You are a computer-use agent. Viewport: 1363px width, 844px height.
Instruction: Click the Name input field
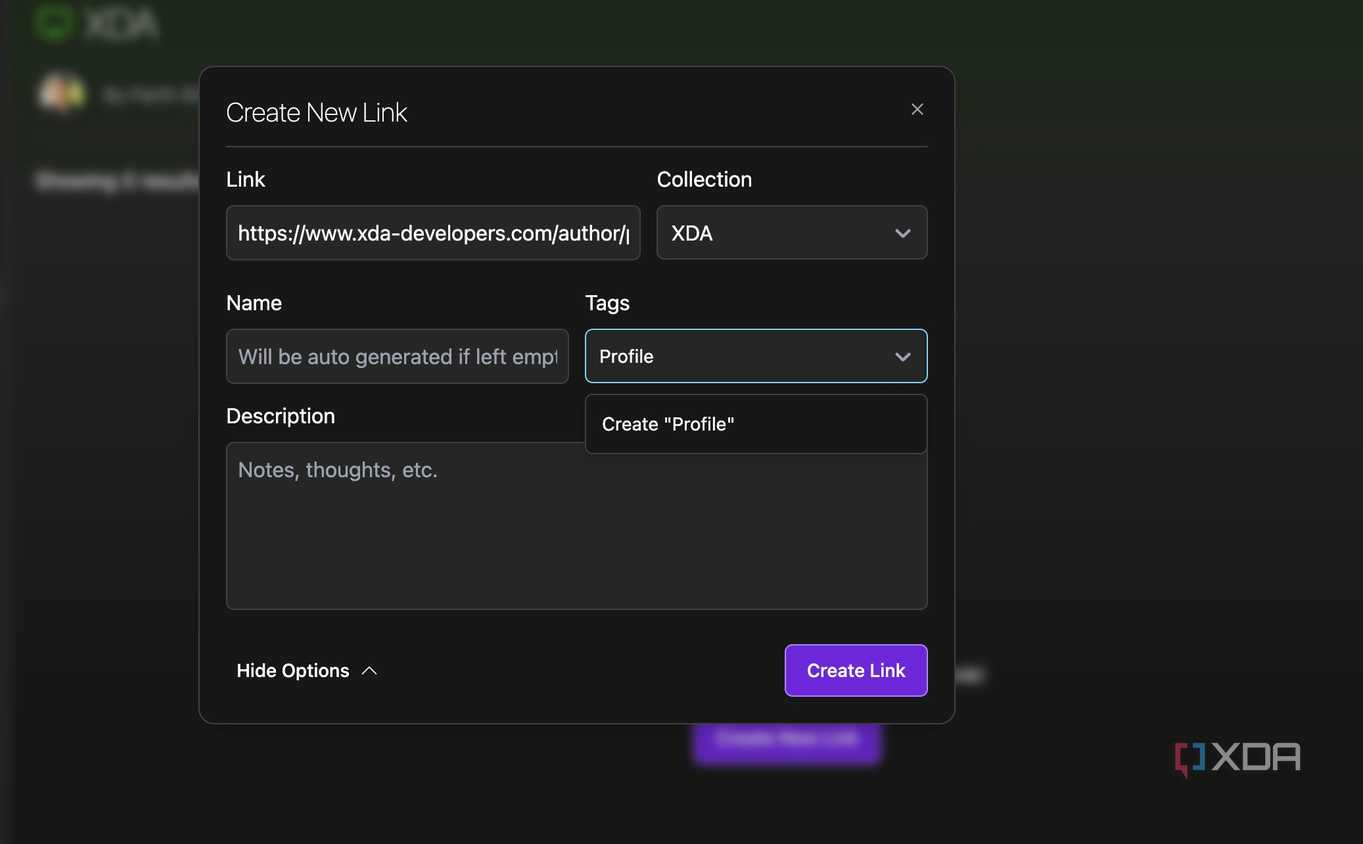coord(397,356)
